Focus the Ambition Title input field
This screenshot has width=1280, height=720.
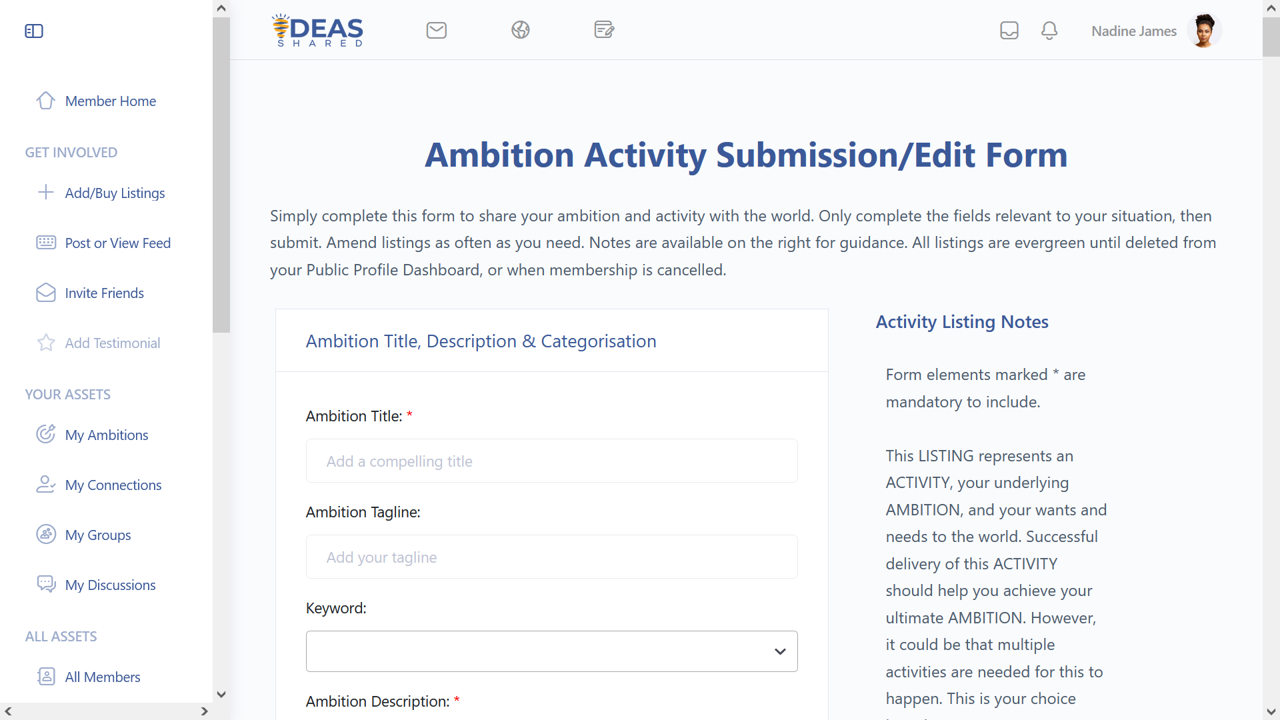pos(552,461)
